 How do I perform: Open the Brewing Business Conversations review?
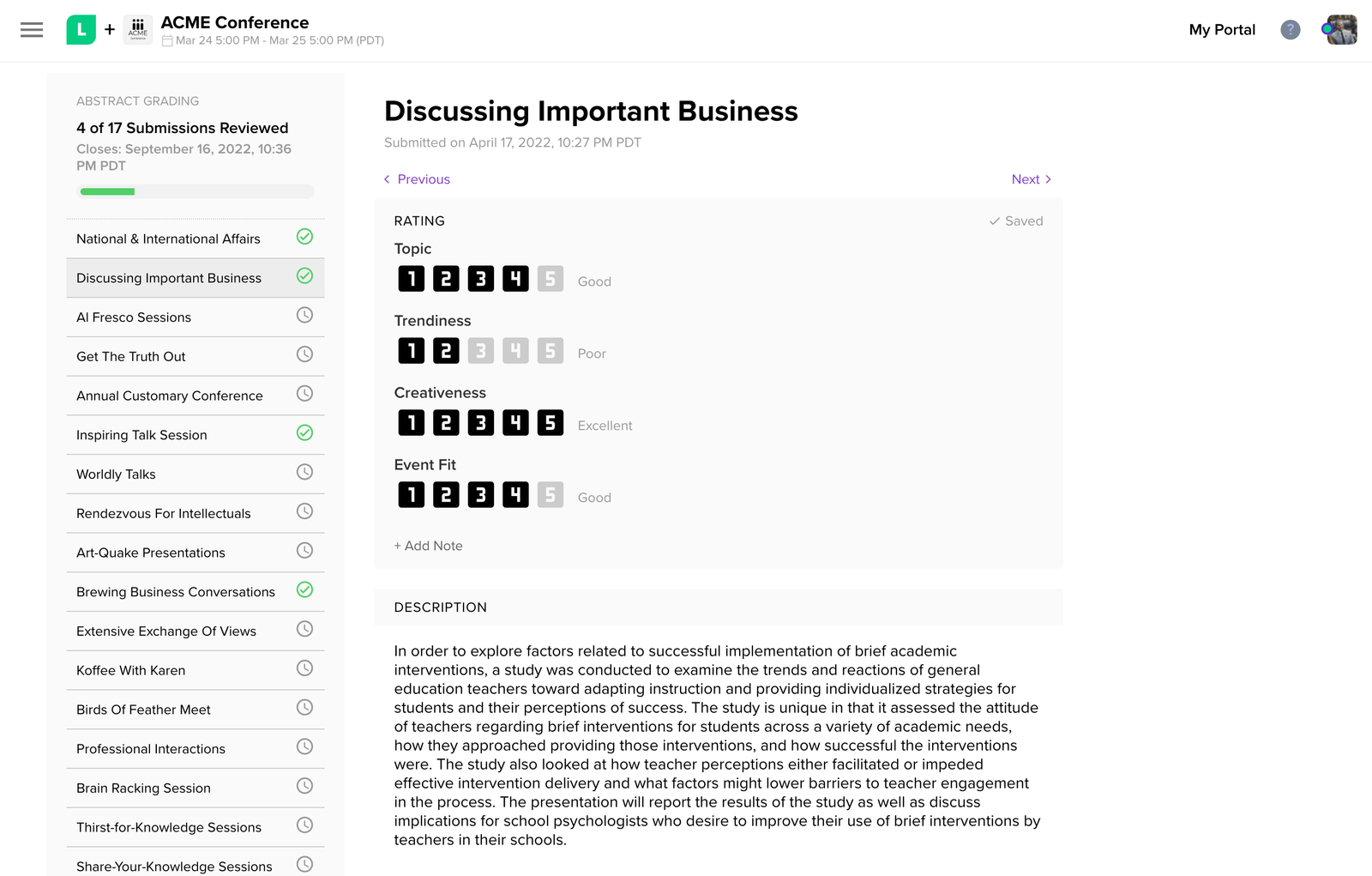coord(175,591)
